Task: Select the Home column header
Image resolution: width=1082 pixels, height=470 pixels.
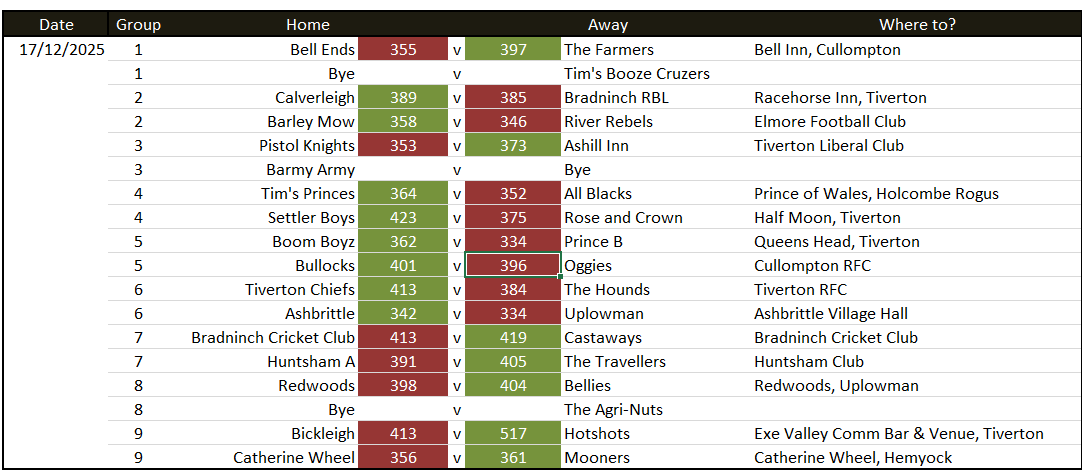Action: point(308,25)
